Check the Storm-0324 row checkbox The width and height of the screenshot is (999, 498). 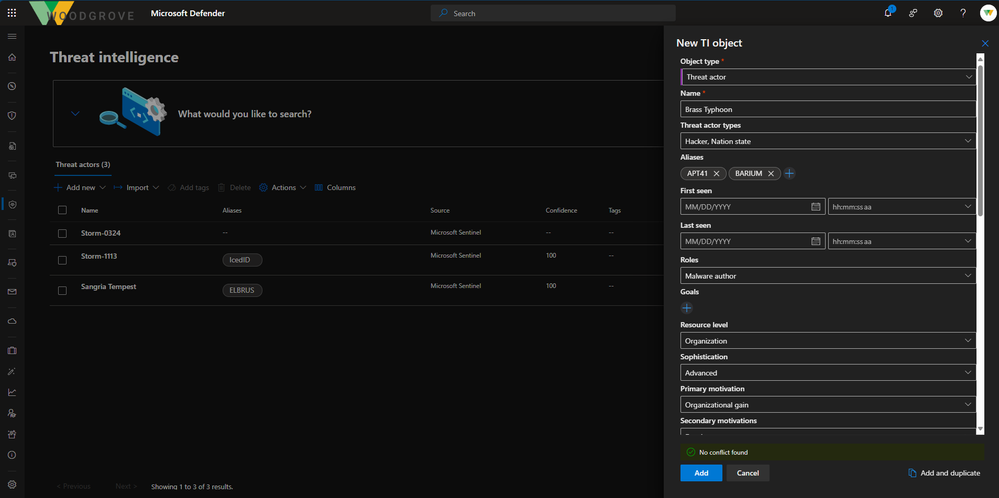(x=62, y=234)
